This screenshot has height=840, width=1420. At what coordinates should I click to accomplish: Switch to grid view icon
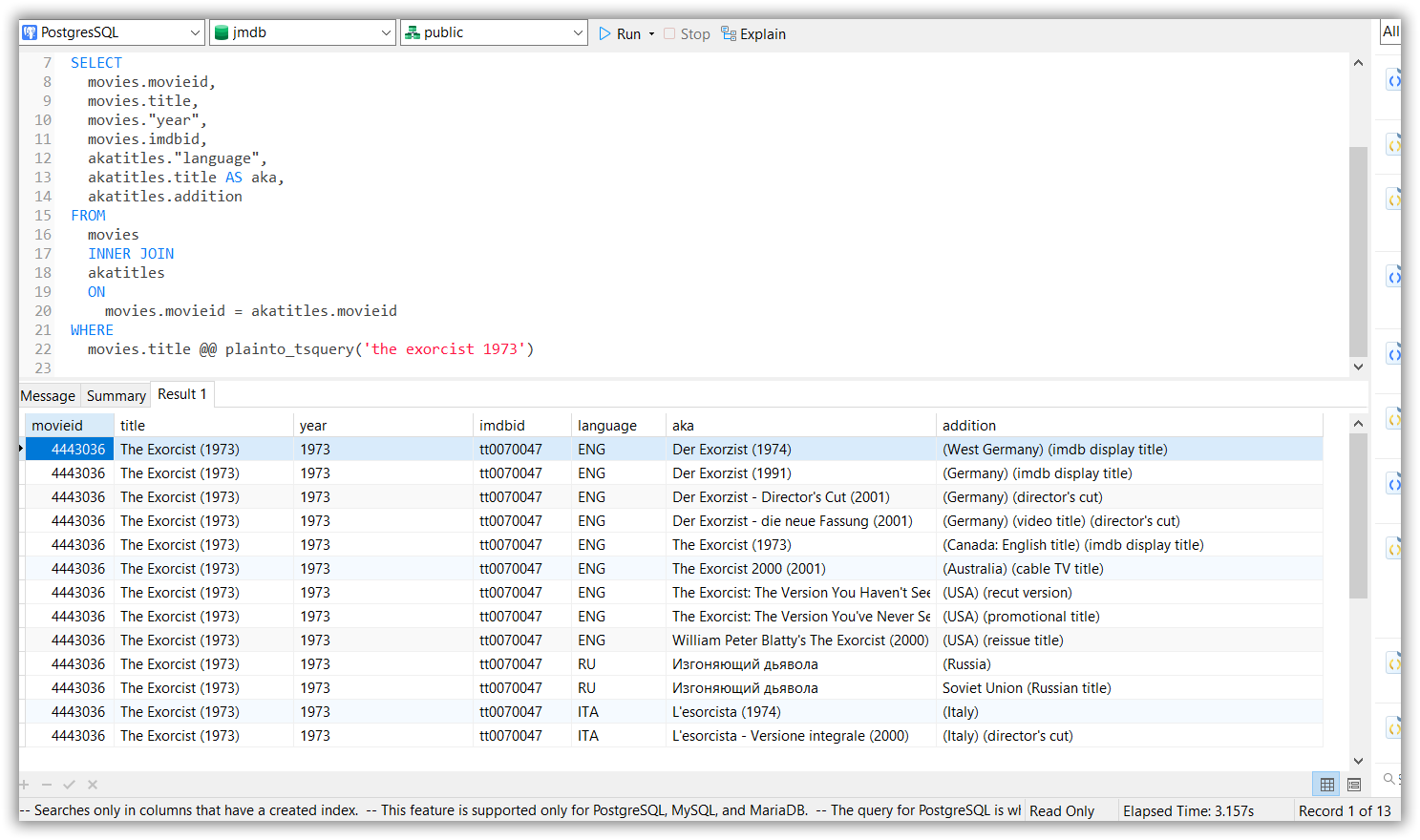pos(1326,784)
